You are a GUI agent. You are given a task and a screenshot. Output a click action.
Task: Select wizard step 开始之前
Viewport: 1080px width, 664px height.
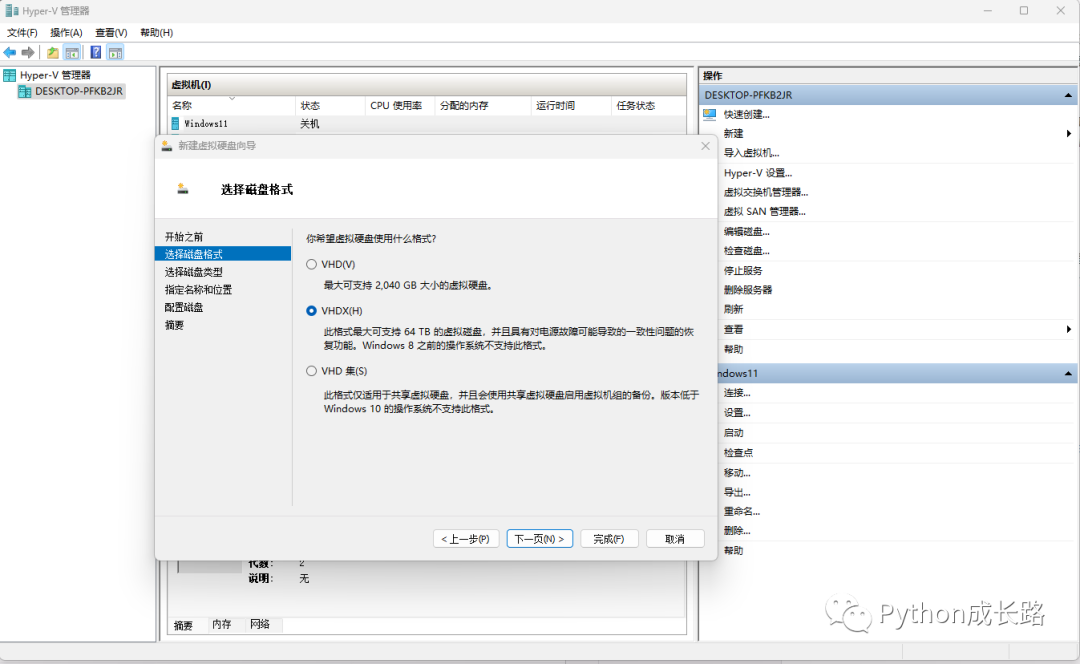tap(184, 236)
